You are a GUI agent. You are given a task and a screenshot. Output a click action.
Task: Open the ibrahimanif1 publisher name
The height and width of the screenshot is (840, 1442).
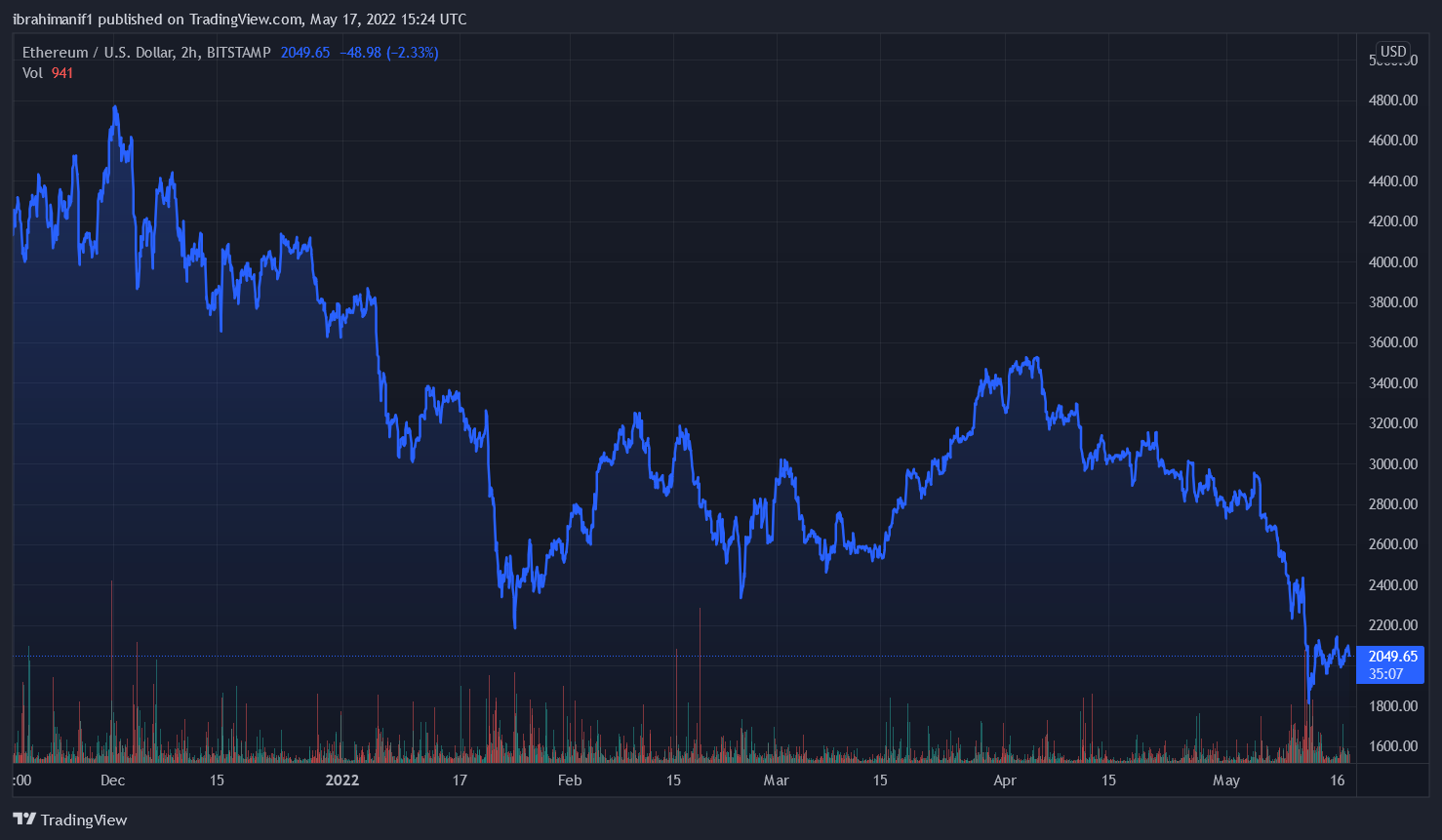[x=53, y=20]
